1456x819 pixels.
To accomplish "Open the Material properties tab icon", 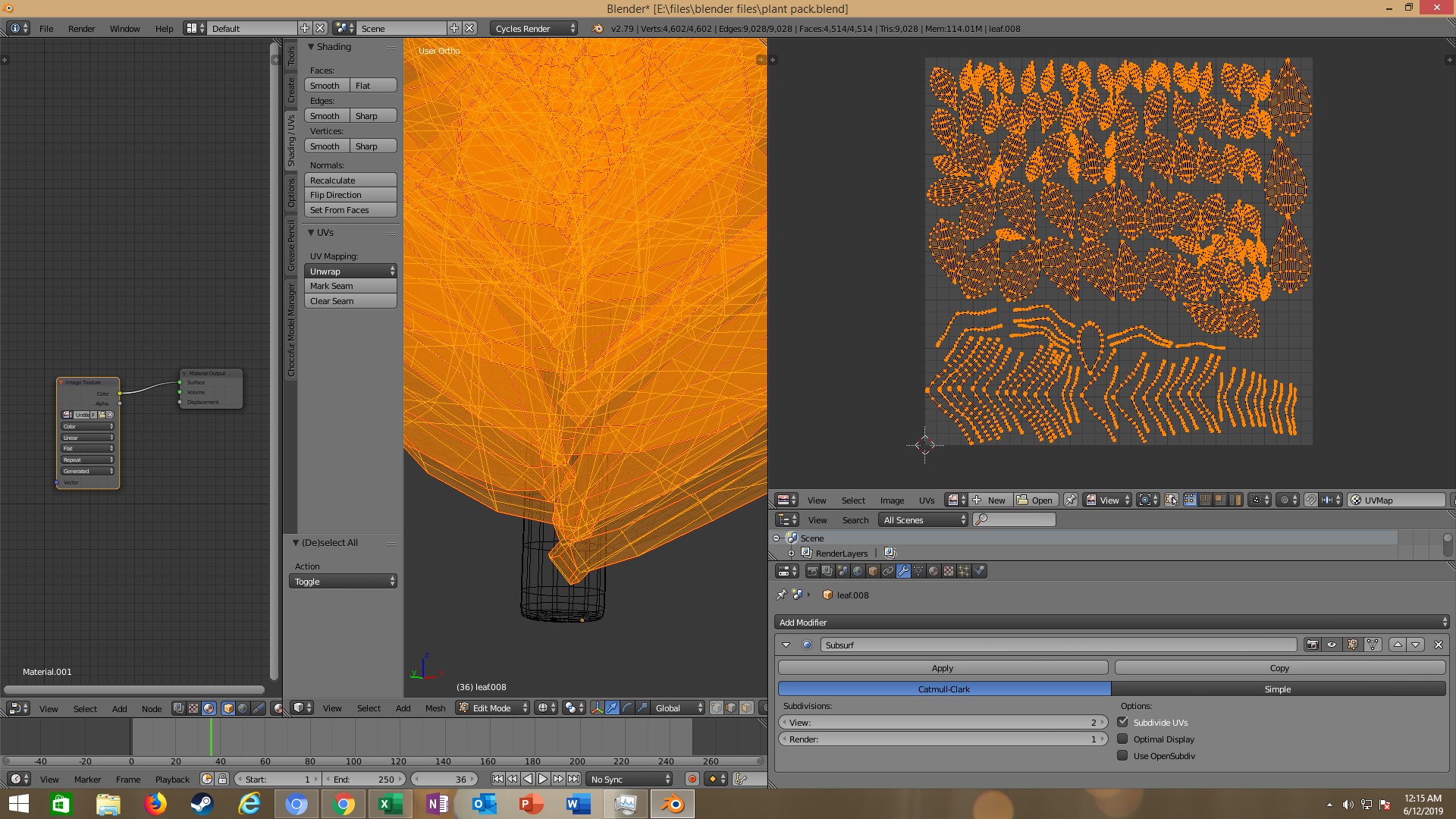I will click(x=934, y=571).
